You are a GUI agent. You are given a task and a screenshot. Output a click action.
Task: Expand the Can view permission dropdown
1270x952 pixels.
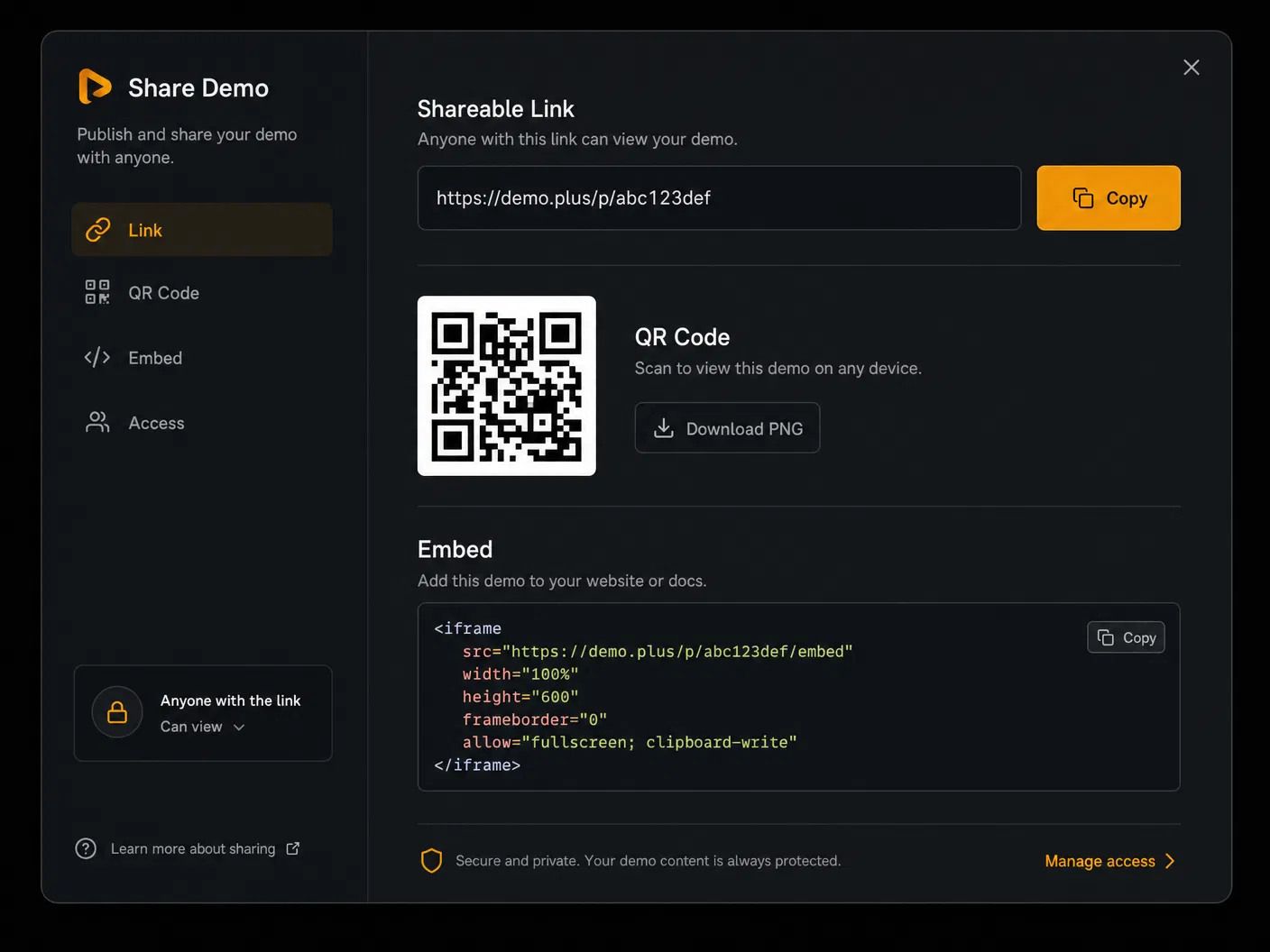pos(203,727)
